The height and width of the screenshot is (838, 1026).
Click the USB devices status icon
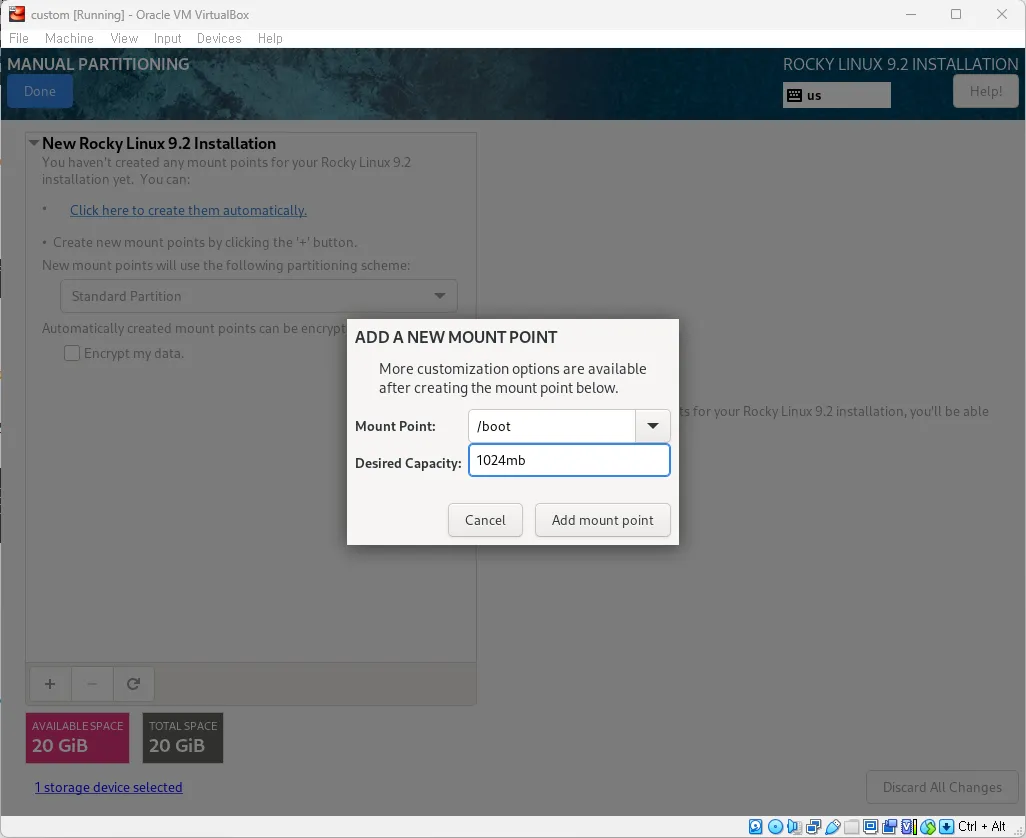click(832, 826)
